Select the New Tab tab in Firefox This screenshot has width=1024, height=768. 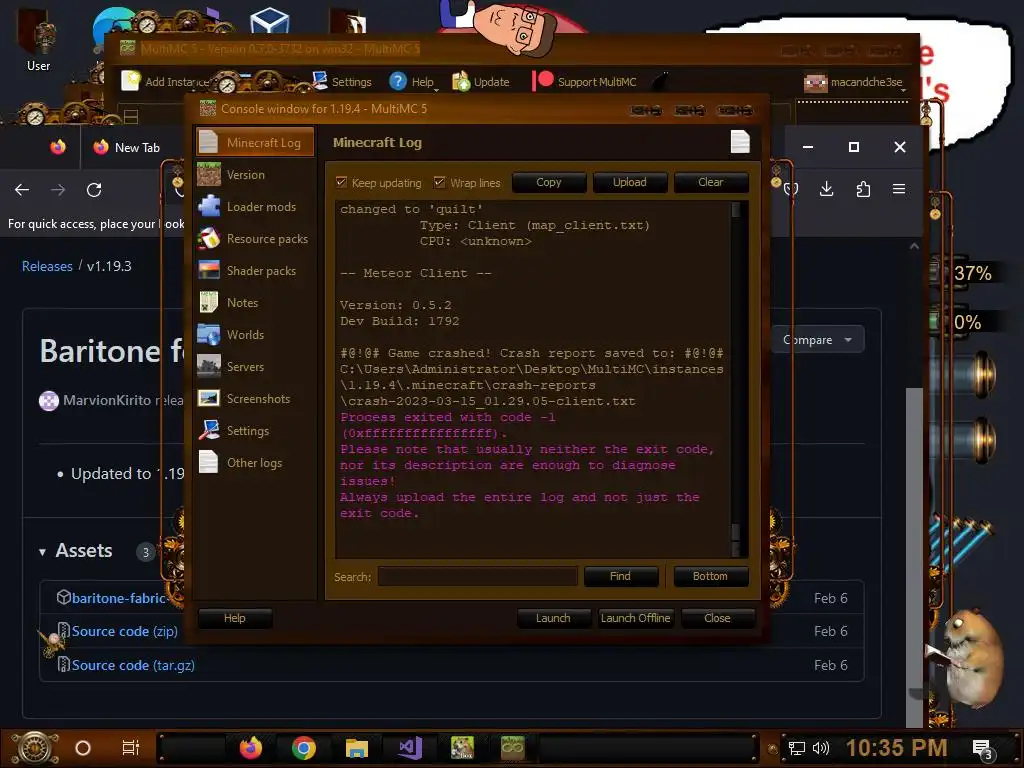[x=127, y=148]
